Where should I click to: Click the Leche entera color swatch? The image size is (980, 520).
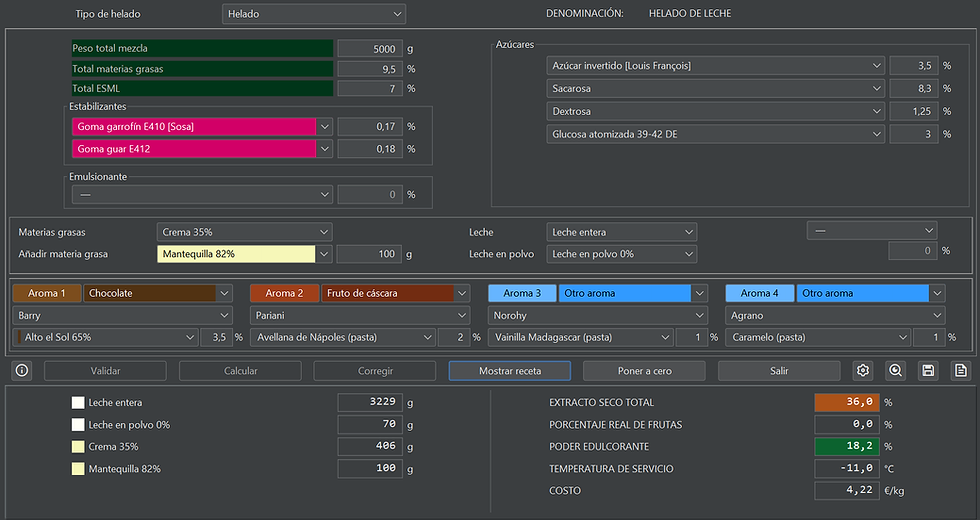click(78, 402)
